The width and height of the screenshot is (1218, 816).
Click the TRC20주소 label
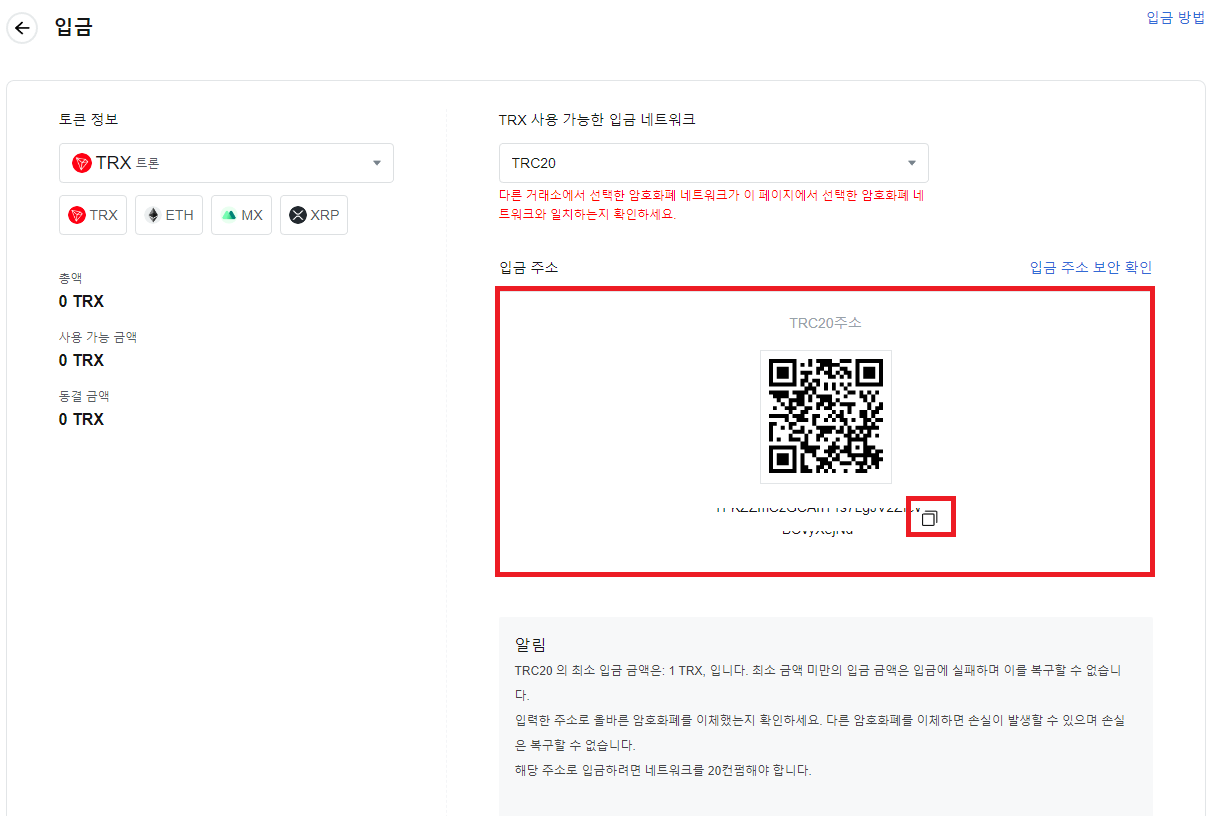click(x=825, y=323)
